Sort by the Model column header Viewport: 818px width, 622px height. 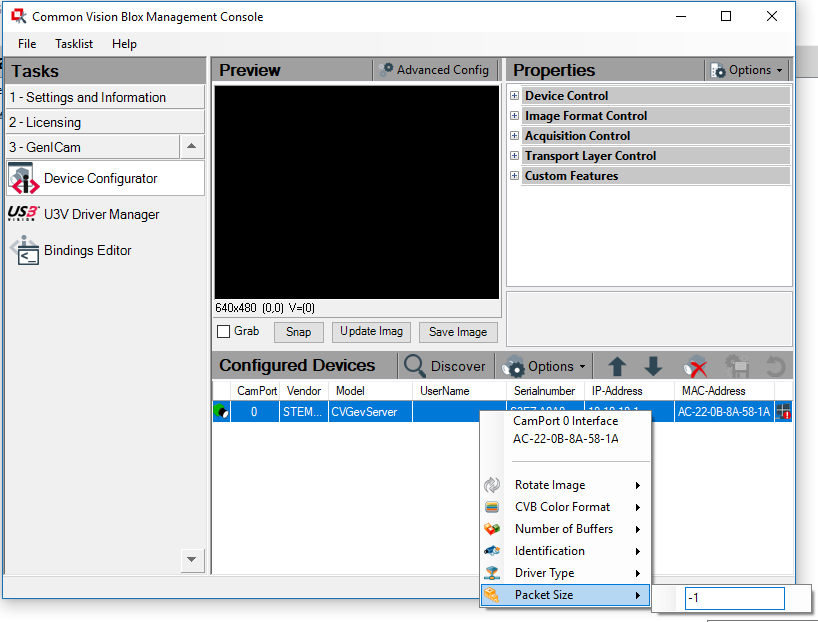pos(370,391)
